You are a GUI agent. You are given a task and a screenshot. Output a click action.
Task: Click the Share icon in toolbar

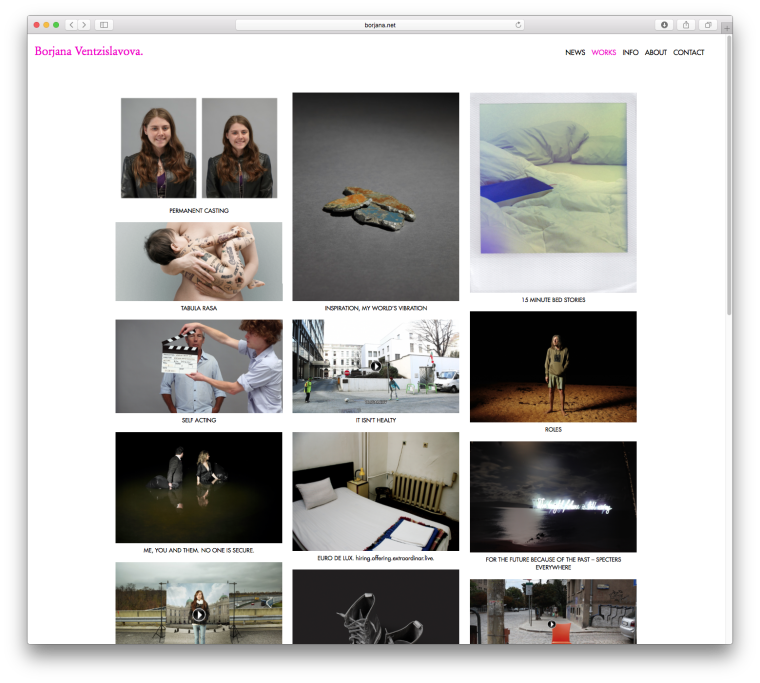(686, 24)
